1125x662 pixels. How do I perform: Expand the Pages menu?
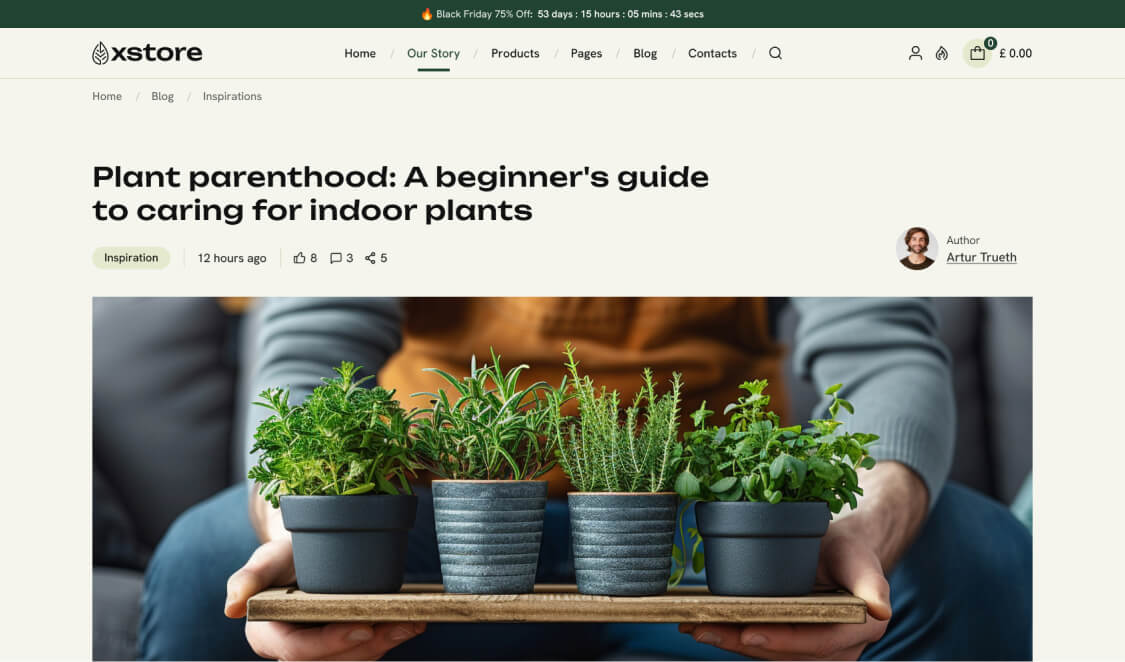(x=586, y=54)
